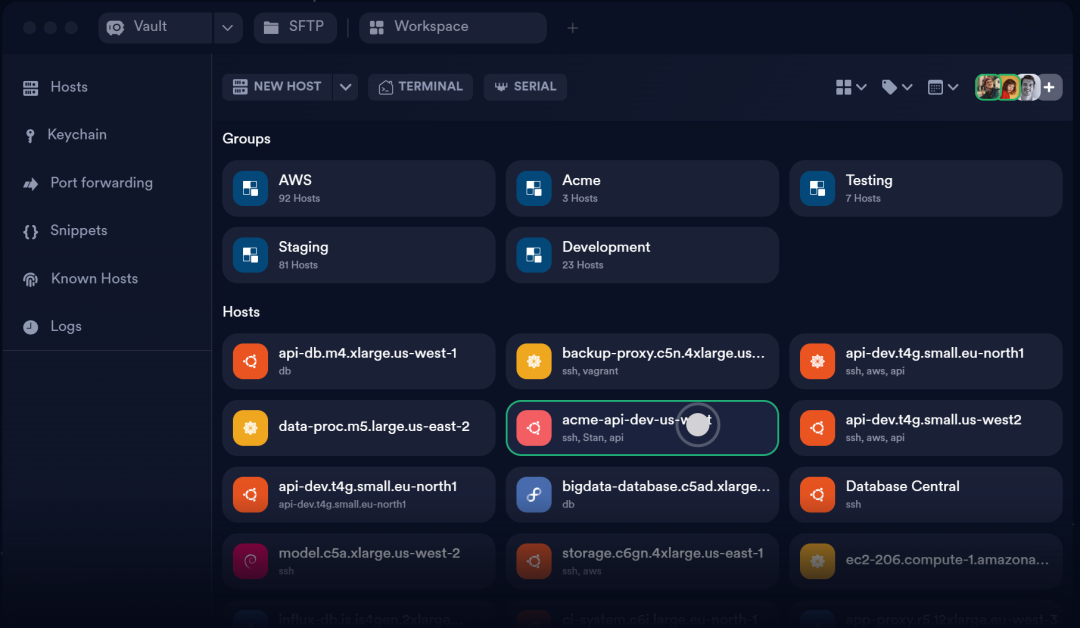The width and height of the screenshot is (1080, 628).
Task: Select host api-dev.t4g.small.us-west2
Action: pyautogui.click(x=926, y=428)
